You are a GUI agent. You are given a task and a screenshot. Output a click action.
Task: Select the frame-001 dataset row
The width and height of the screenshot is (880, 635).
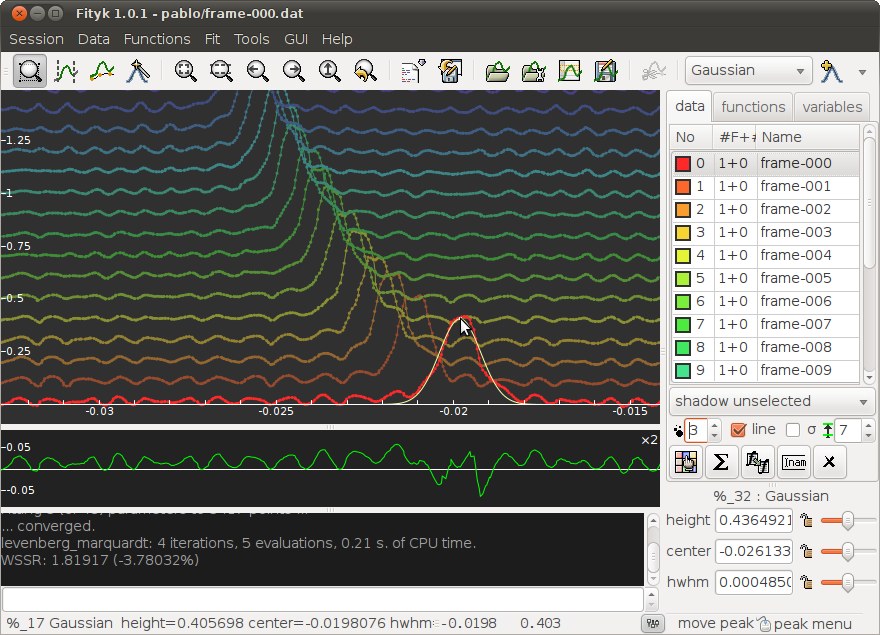[x=765, y=186]
